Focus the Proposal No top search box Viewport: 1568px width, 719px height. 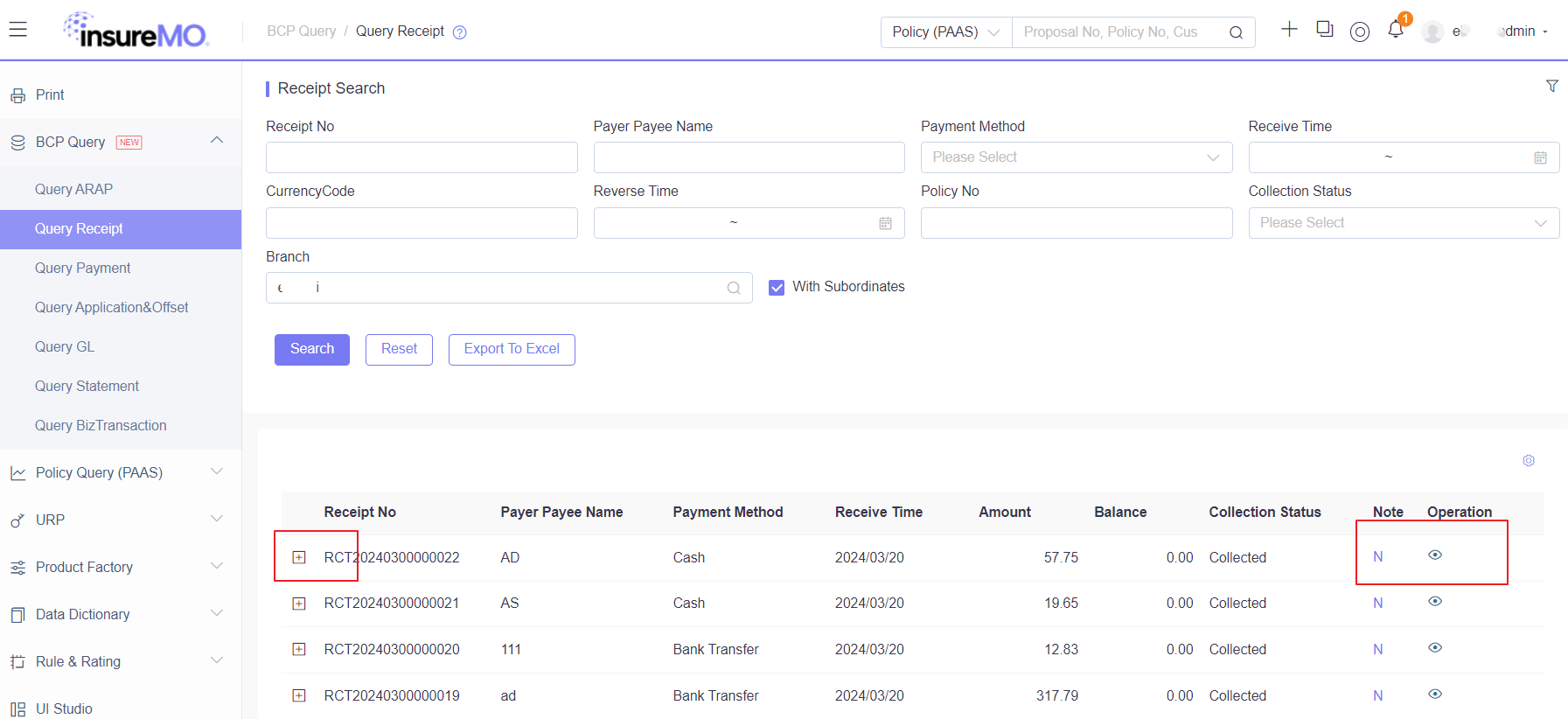1119,32
